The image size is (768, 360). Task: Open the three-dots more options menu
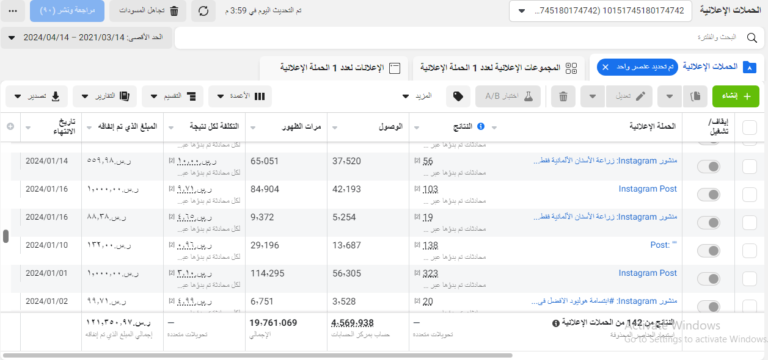tap(13, 11)
